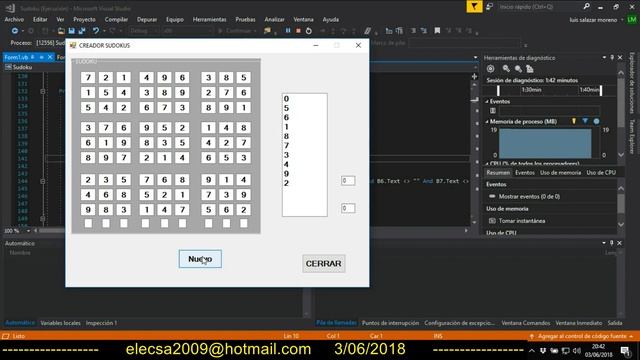Pin the Automático panel
Image resolution: width=640 pixels, height=360 pixels.
tap(611, 243)
